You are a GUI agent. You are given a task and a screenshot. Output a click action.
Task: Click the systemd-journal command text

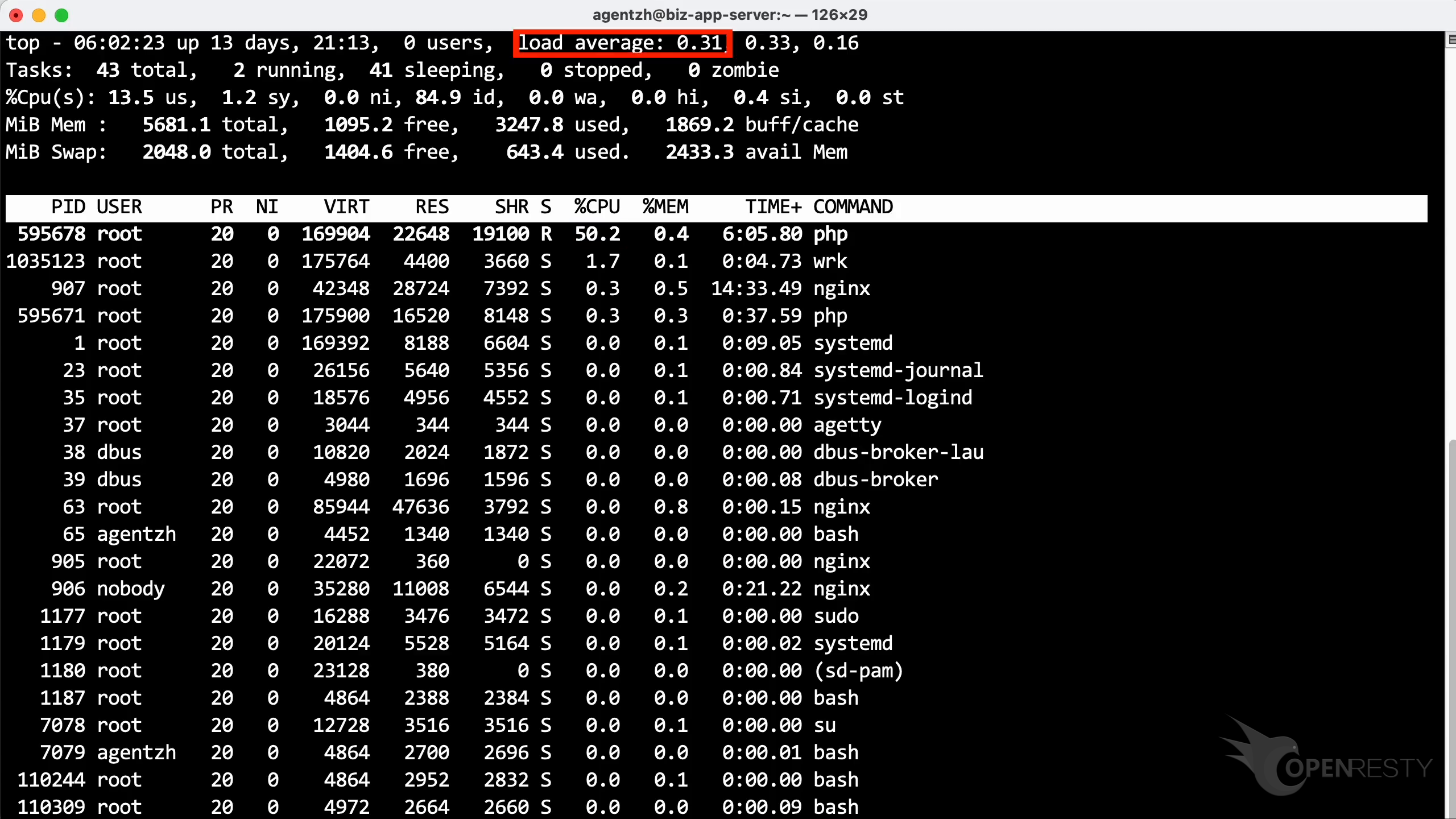pyautogui.click(x=897, y=370)
